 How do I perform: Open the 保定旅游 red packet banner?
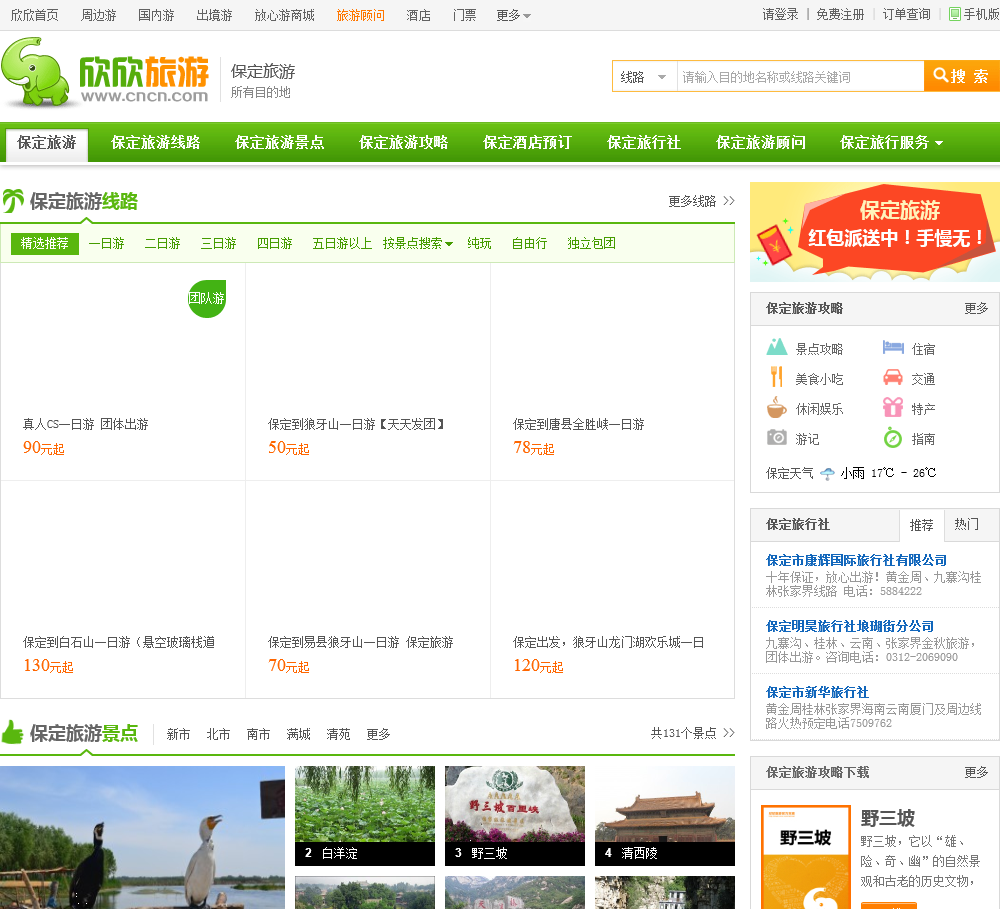(x=875, y=232)
